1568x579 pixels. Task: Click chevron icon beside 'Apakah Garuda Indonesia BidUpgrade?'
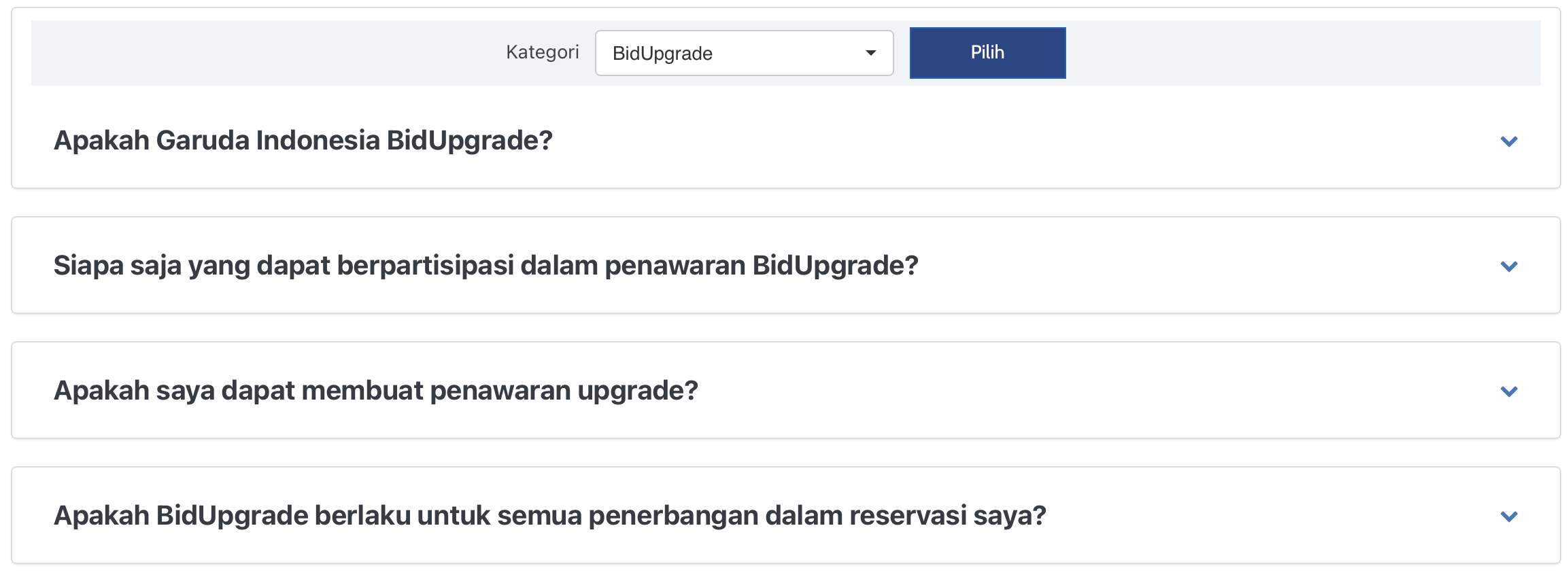point(1509,141)
